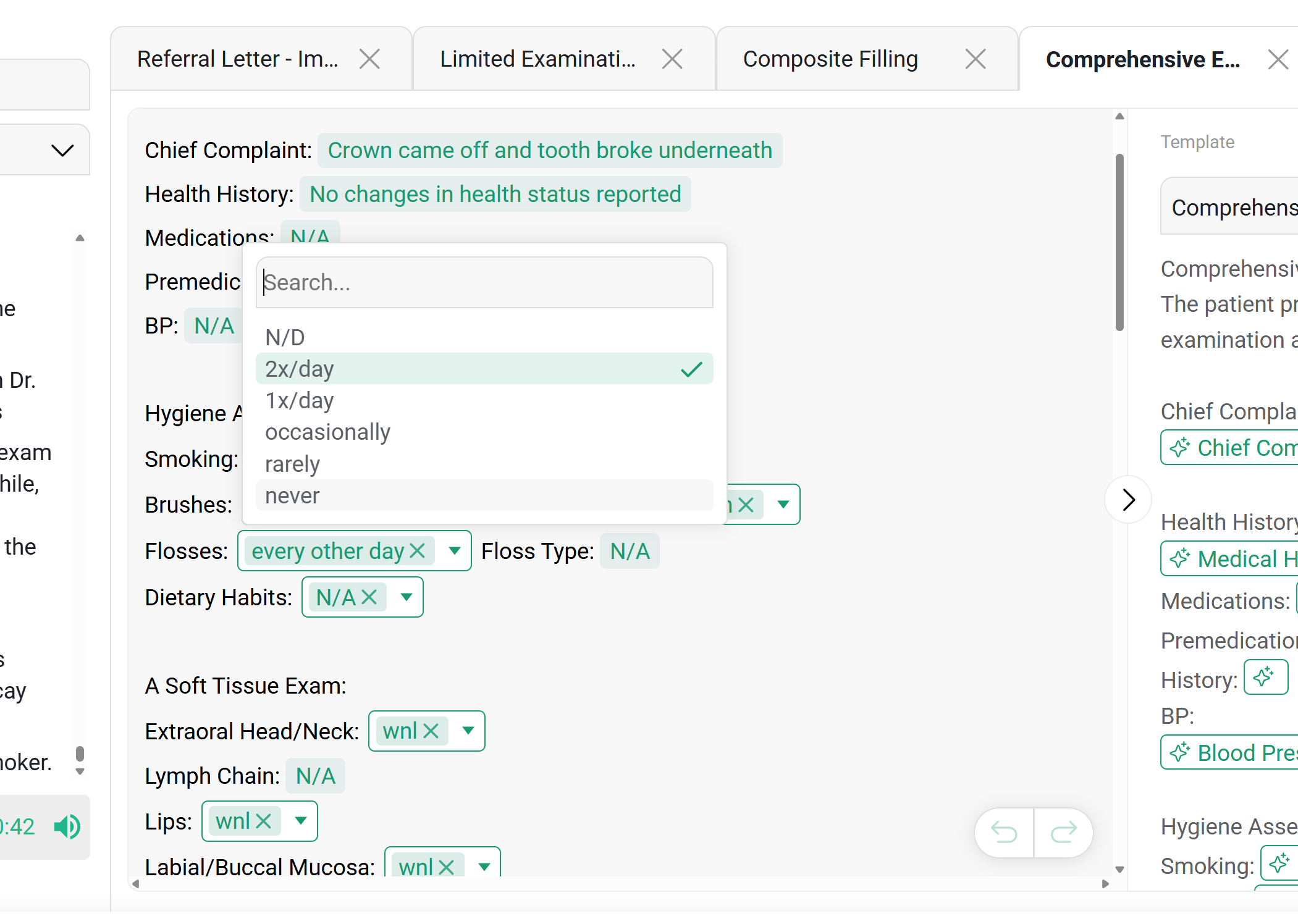
Task: Choose rarely option
Action: click(x=484, y=464)
